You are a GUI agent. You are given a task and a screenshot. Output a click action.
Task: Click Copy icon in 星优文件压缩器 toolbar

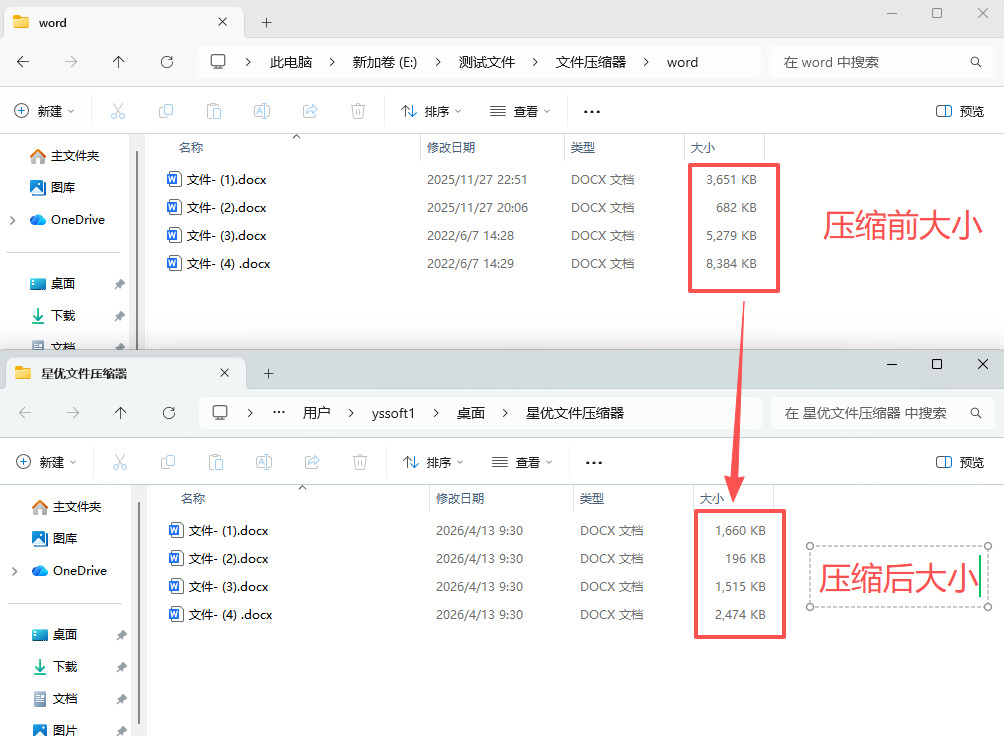168,462
